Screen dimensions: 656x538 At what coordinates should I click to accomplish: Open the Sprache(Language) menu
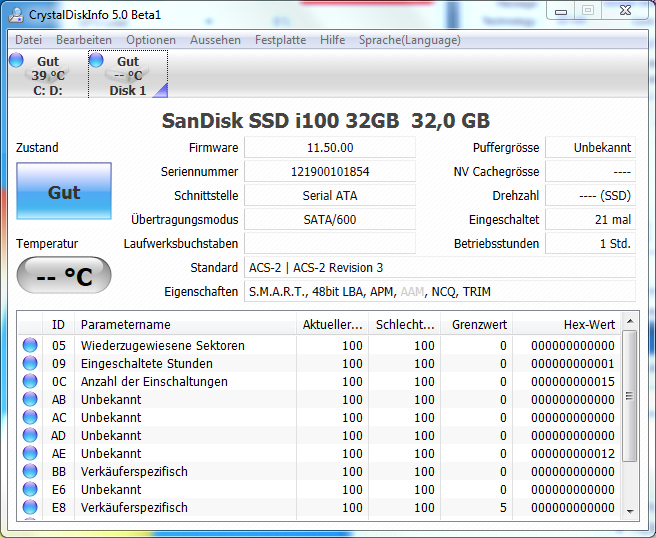410,40
